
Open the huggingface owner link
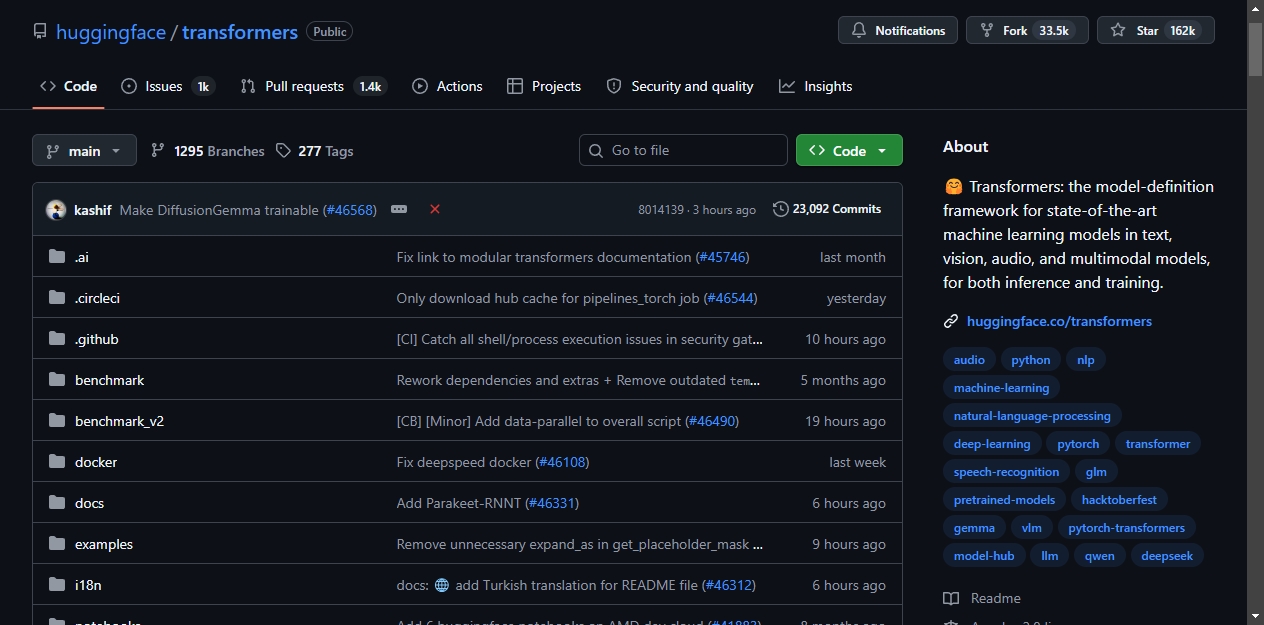[x=111, y=32]
